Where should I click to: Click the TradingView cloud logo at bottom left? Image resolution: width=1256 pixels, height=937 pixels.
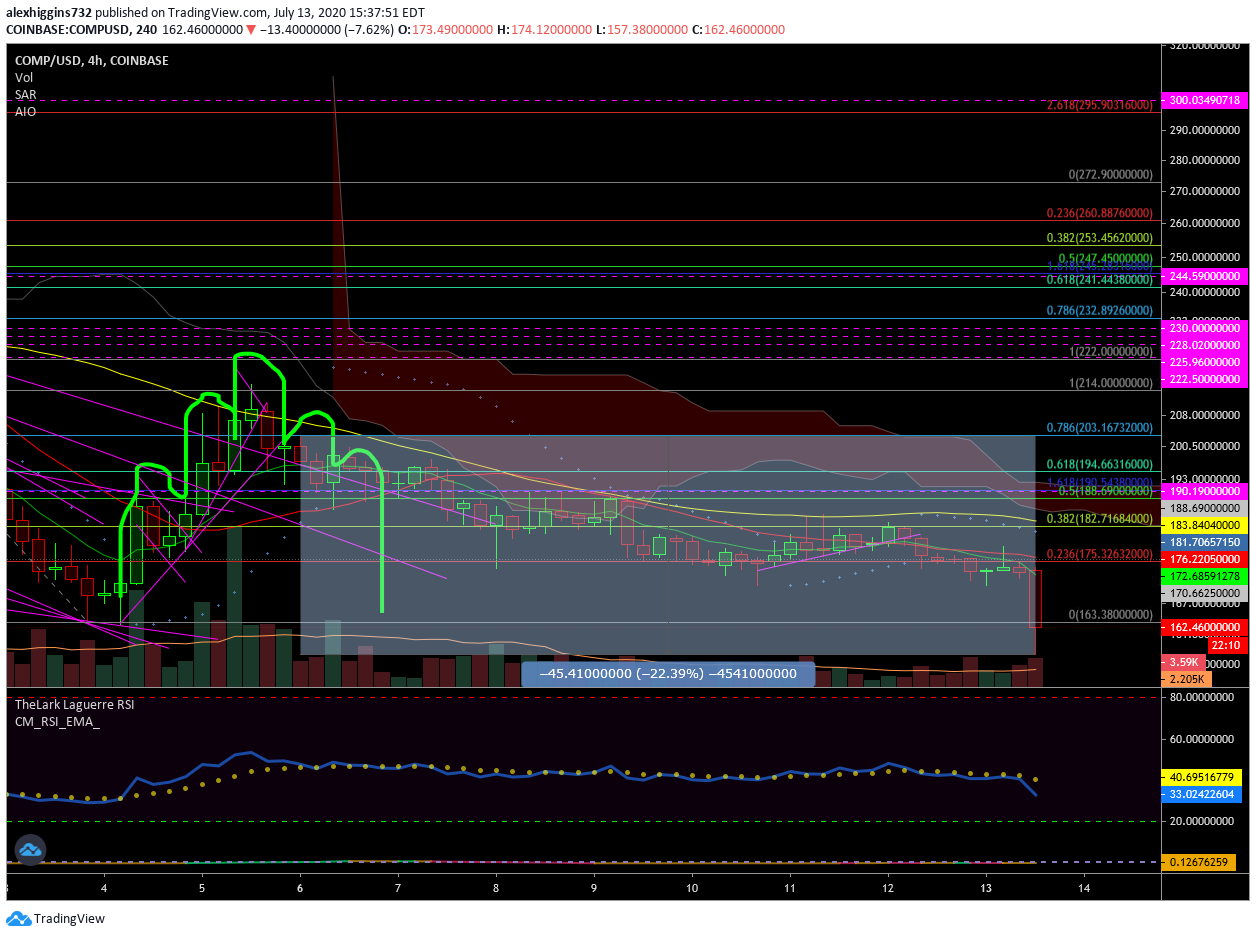(x=18, y=918)
